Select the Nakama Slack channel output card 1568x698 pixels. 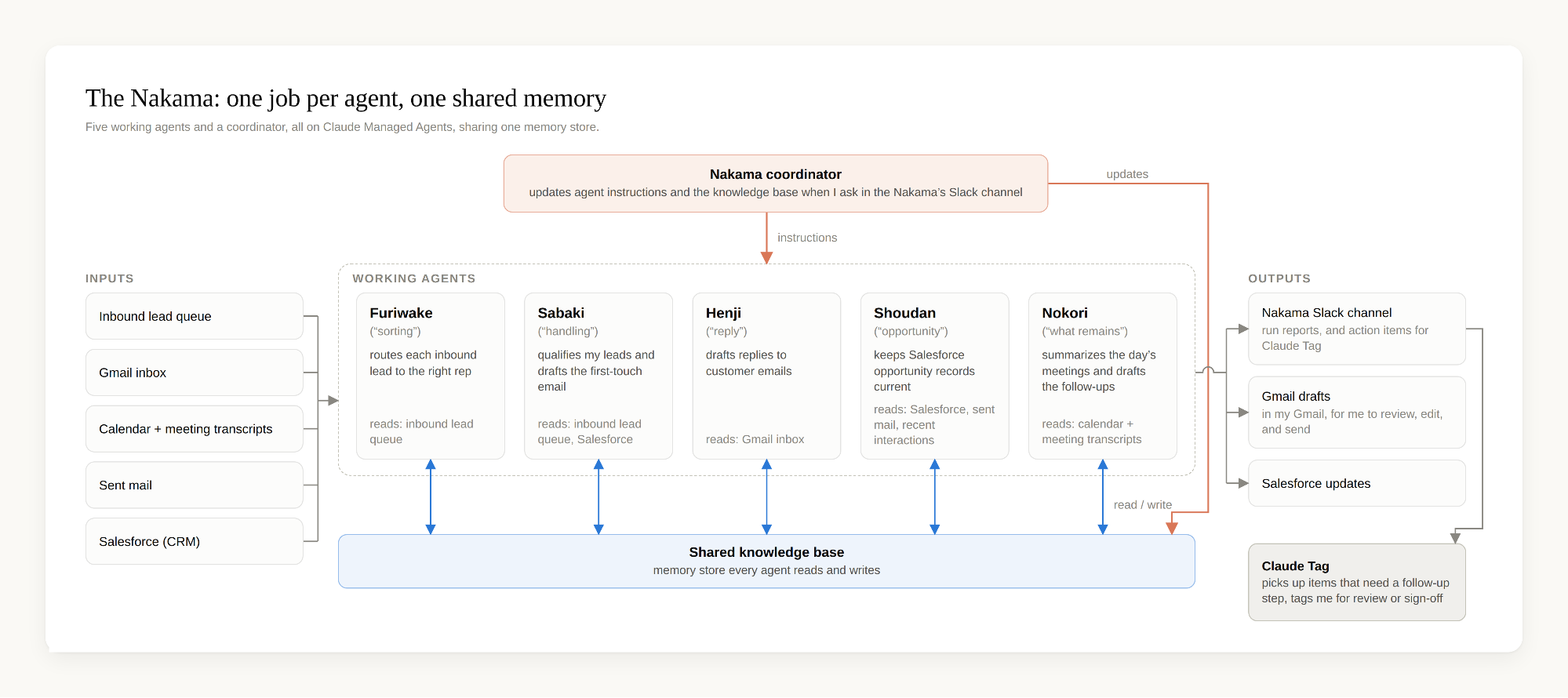coord(1357,329)
